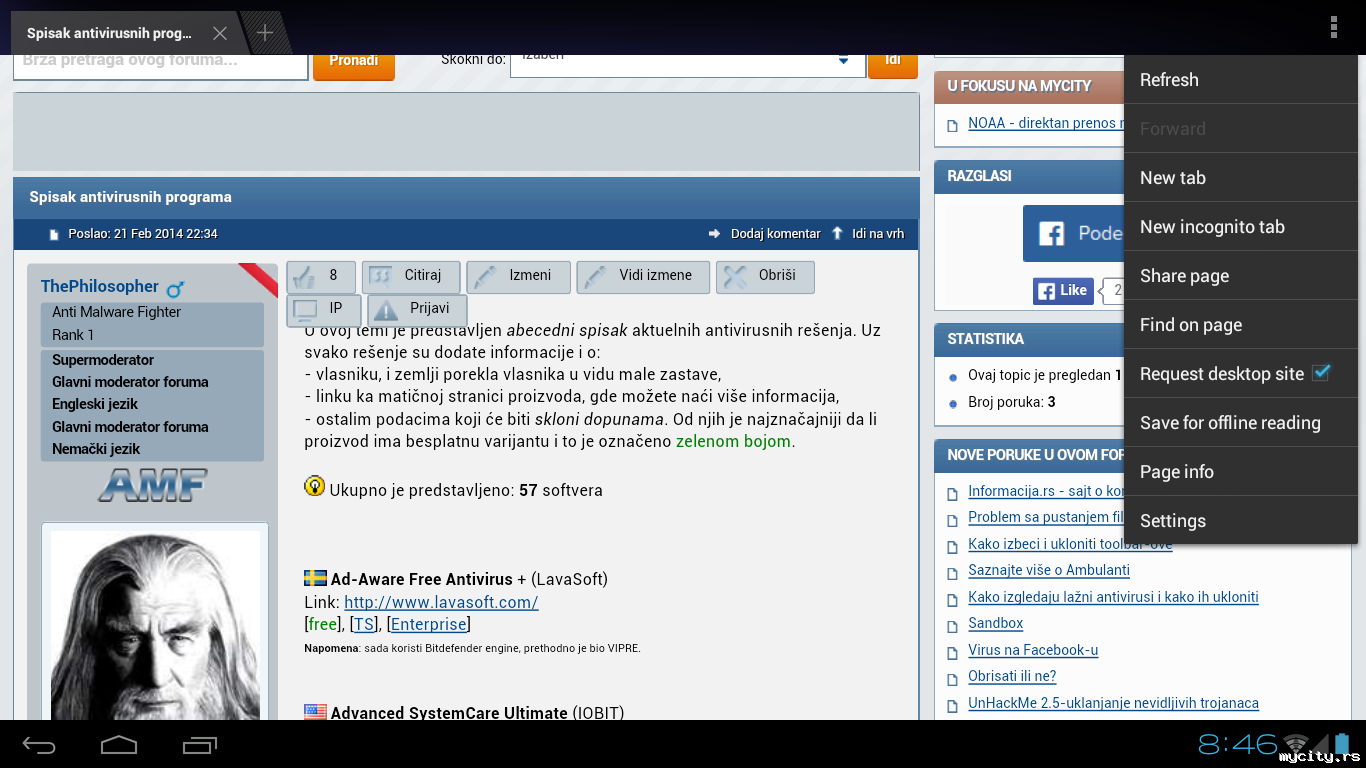Choose New tab in the menu
1366x768 pixels.
(x=1241, y=178)
